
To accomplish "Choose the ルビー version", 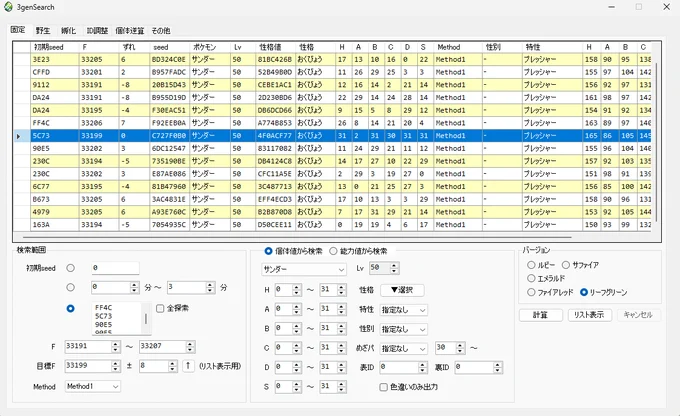I will (541, 265).
